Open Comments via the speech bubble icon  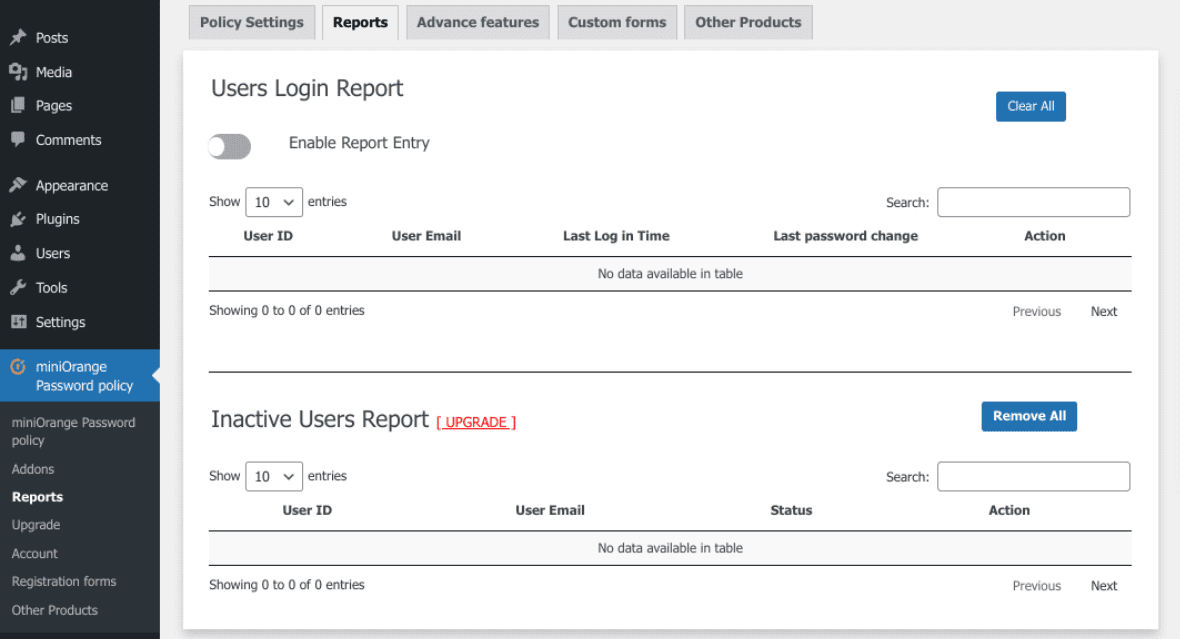(17, 139)
